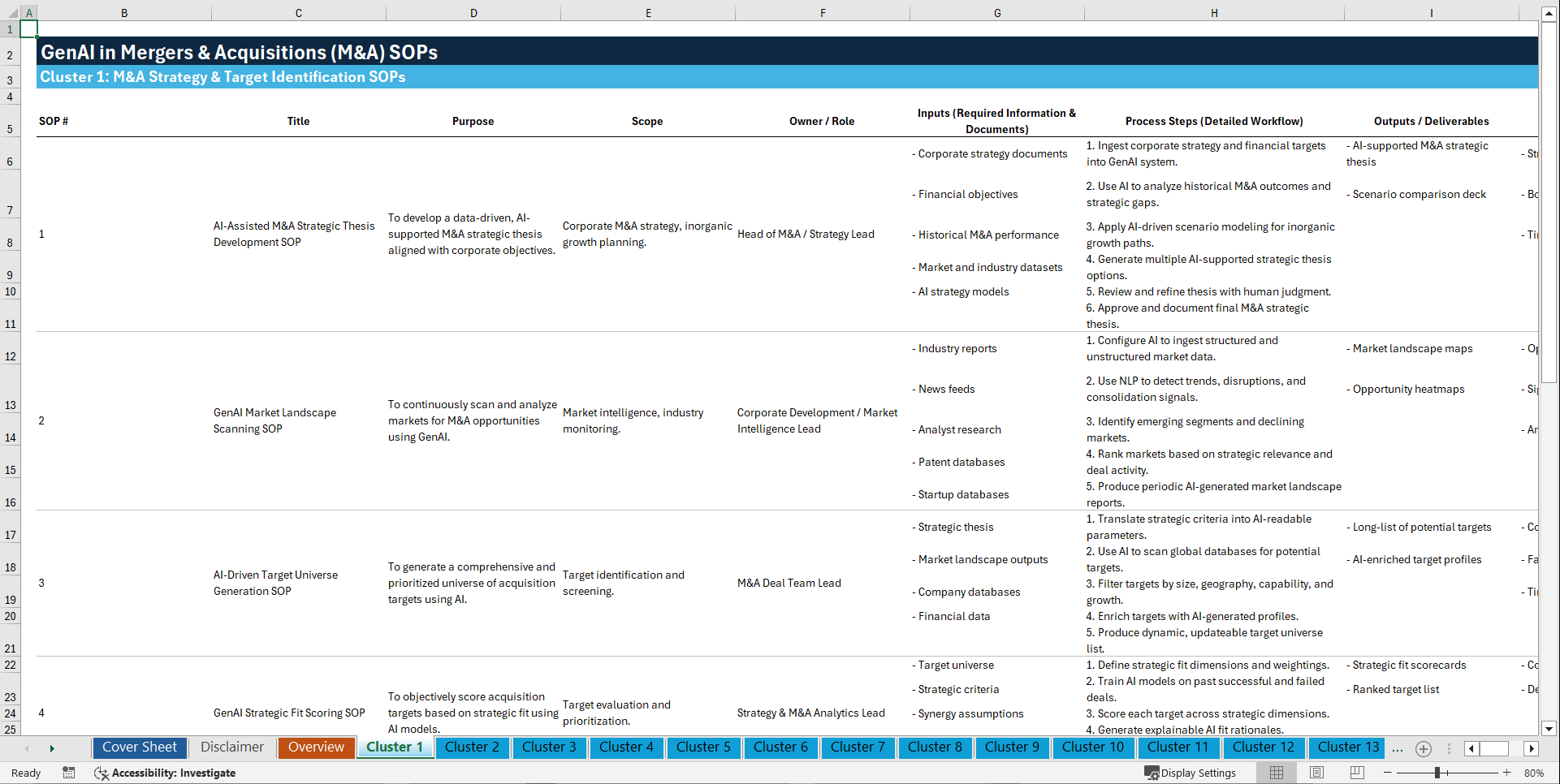1560x784 pixels.
Task: Select column F by its header
Action: coord(823,13)
